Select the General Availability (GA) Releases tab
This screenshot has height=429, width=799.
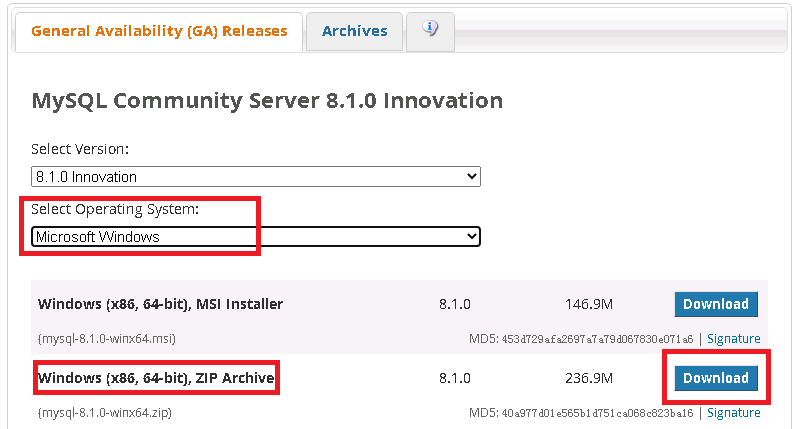[x=159, y=31]
